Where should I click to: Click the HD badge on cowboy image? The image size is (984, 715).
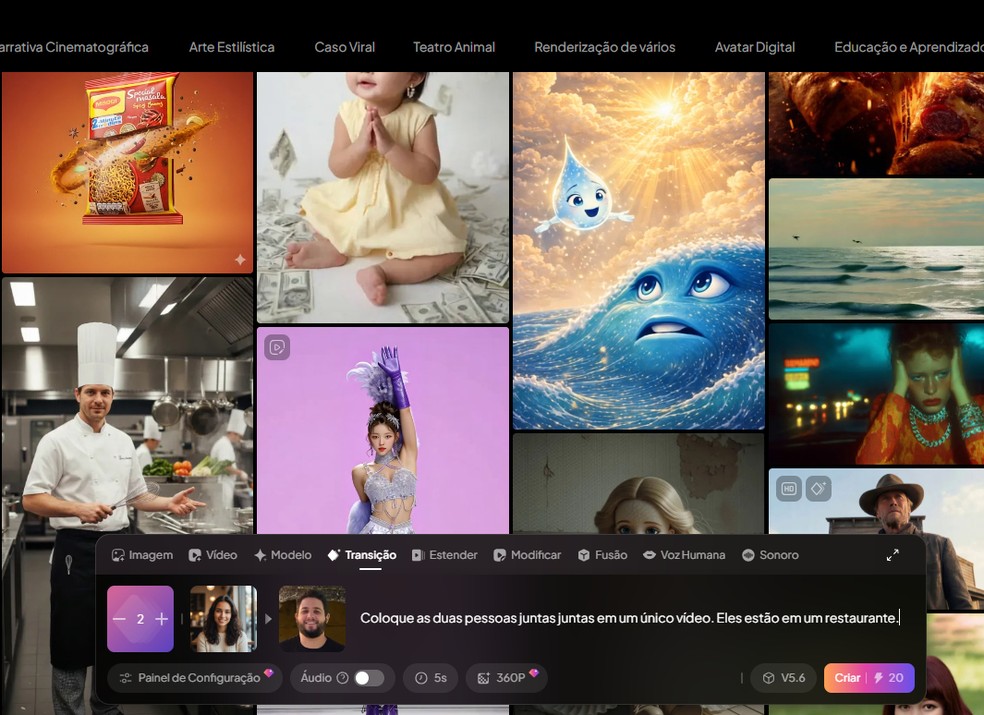tap(789, 488)
